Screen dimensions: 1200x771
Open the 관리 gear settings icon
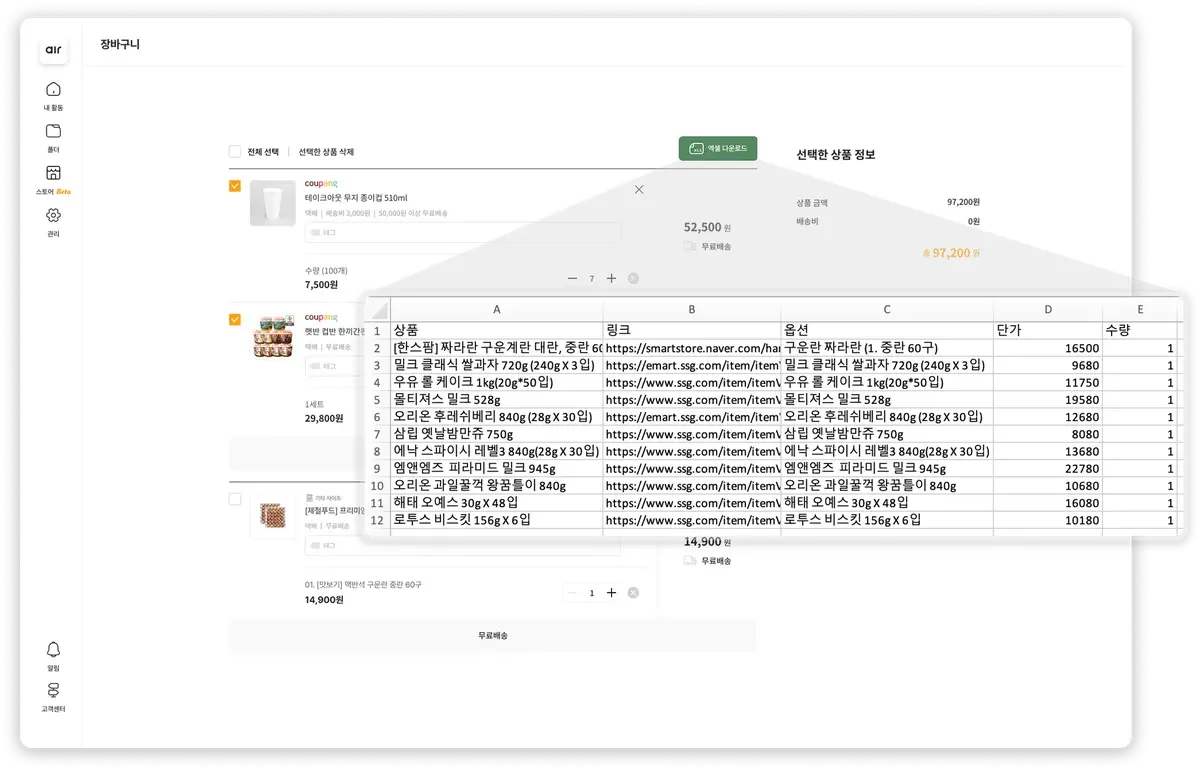[x=54, y=215]
